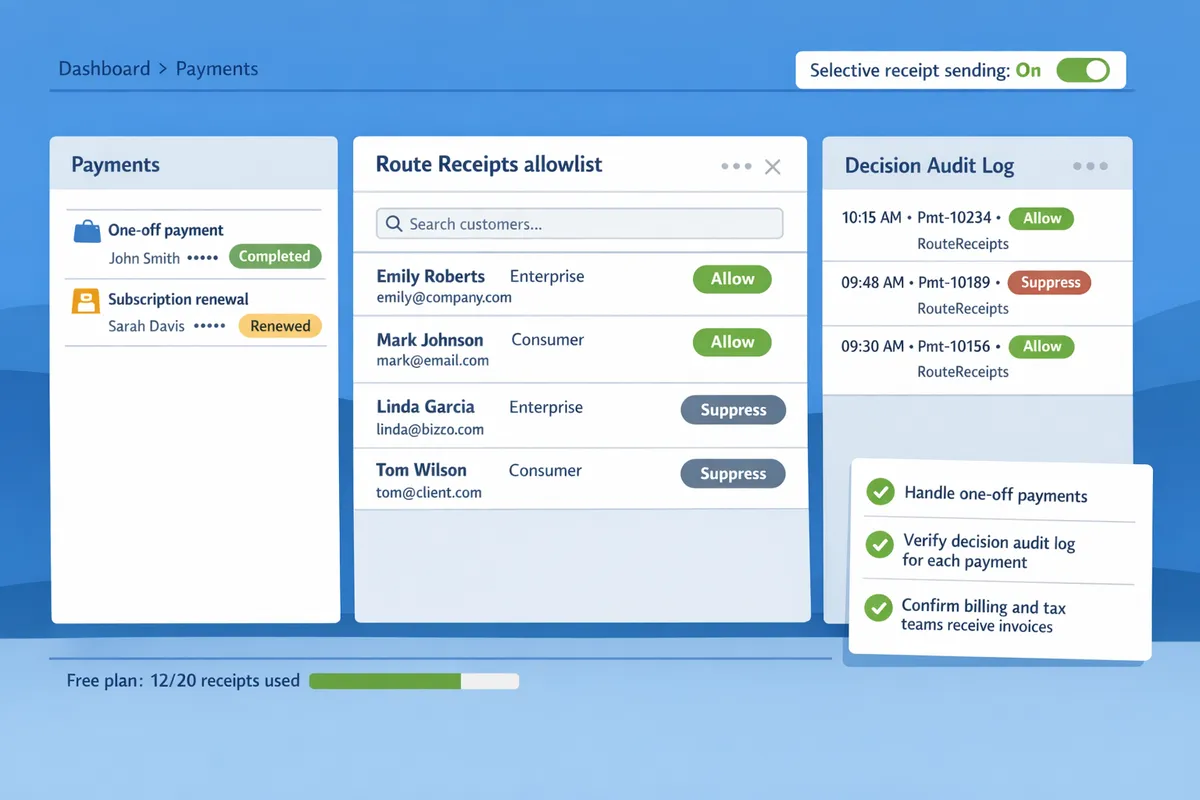Turn off Selective receipt sending
Image resolution: width=1200 pixels, height=800 pixels.
click(1085, 70)
